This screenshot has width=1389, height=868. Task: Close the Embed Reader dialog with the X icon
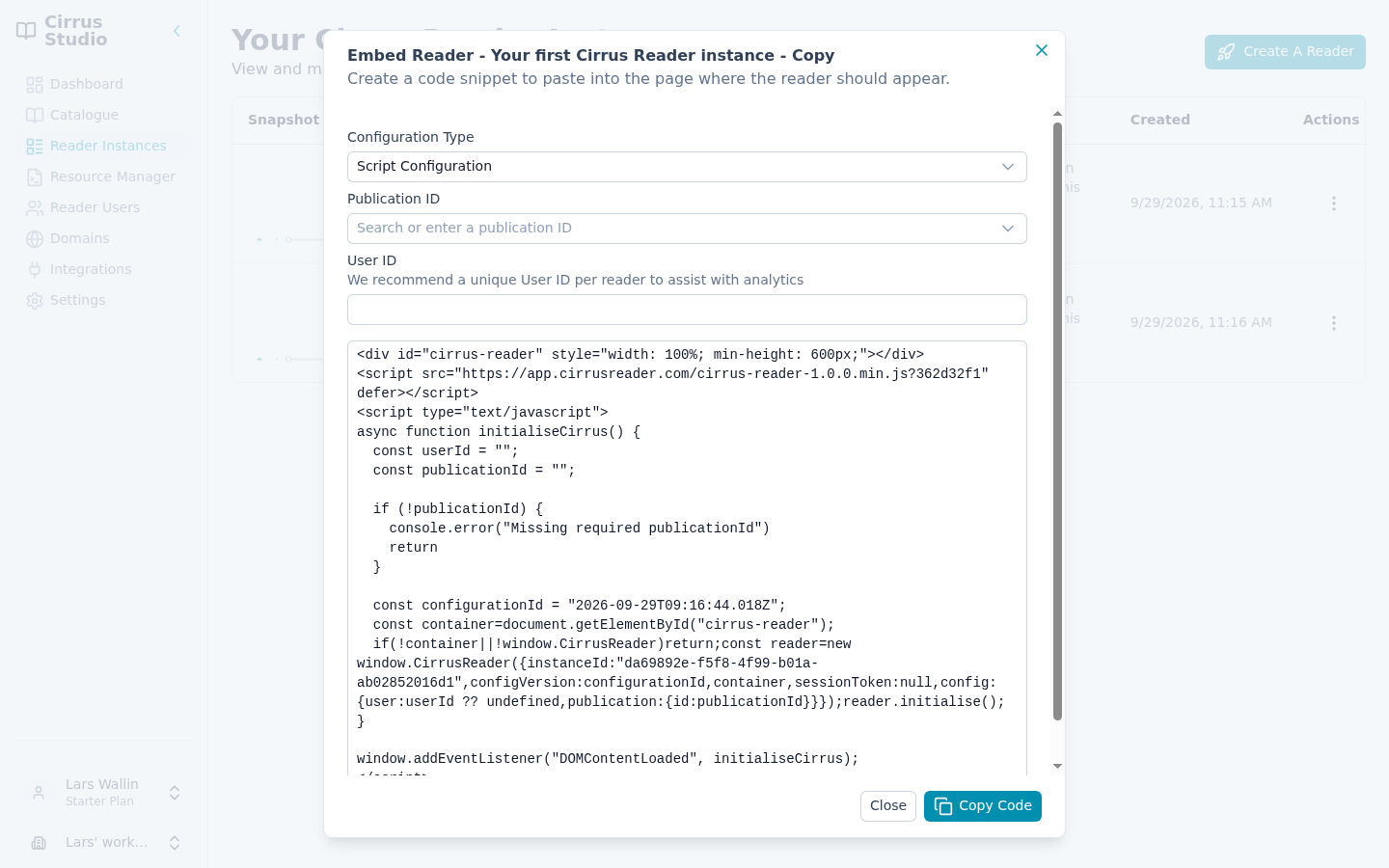(x=1042, y=50)
